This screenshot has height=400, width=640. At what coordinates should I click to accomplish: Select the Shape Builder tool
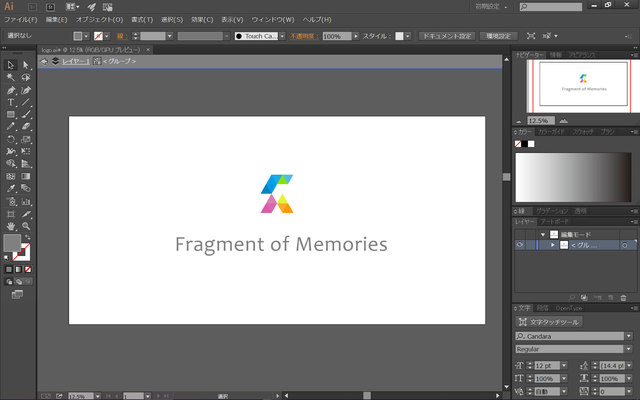tap(11, 164)
